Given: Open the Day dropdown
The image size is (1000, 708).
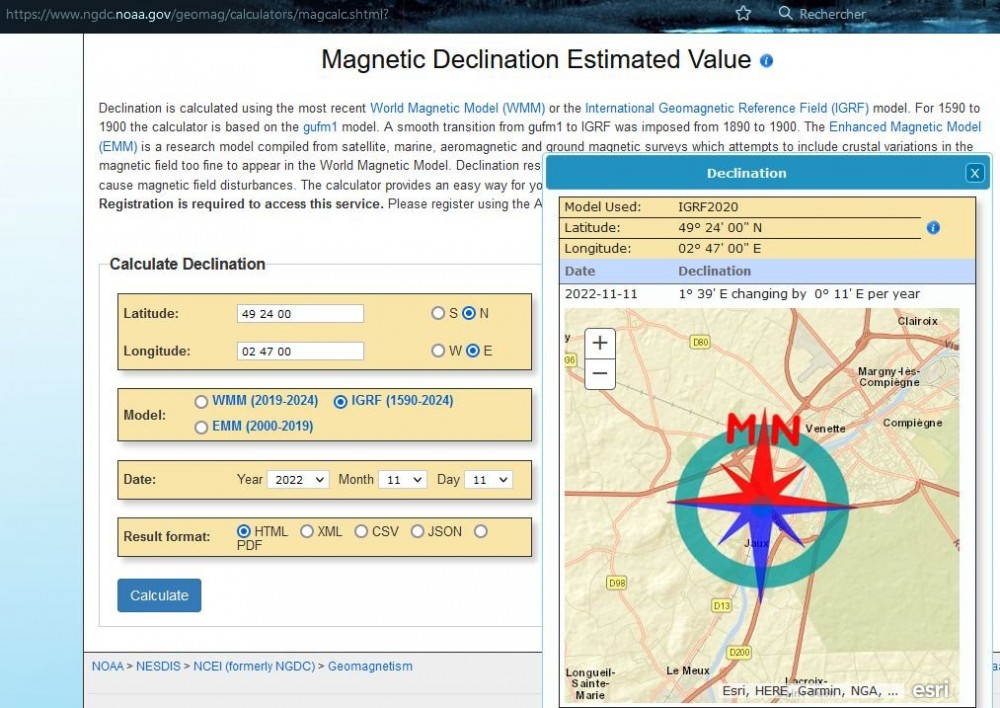Looking at the screenshot, I should click(x=489, y=480).
